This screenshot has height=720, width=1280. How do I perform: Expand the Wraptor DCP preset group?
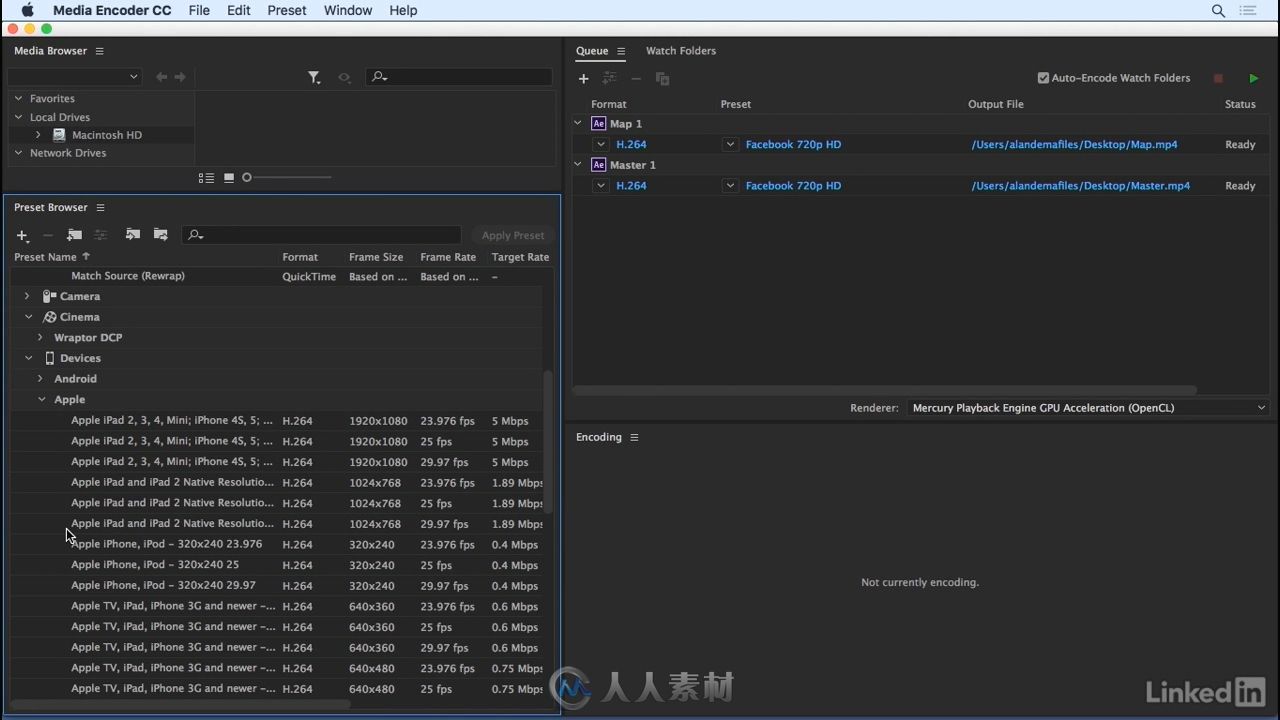click(x=40, y=338)
